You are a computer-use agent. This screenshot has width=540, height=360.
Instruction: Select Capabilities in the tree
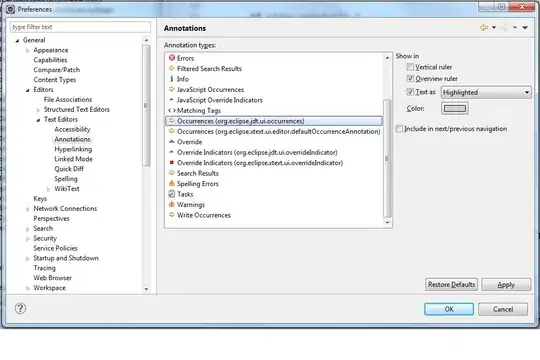[50, 60]
